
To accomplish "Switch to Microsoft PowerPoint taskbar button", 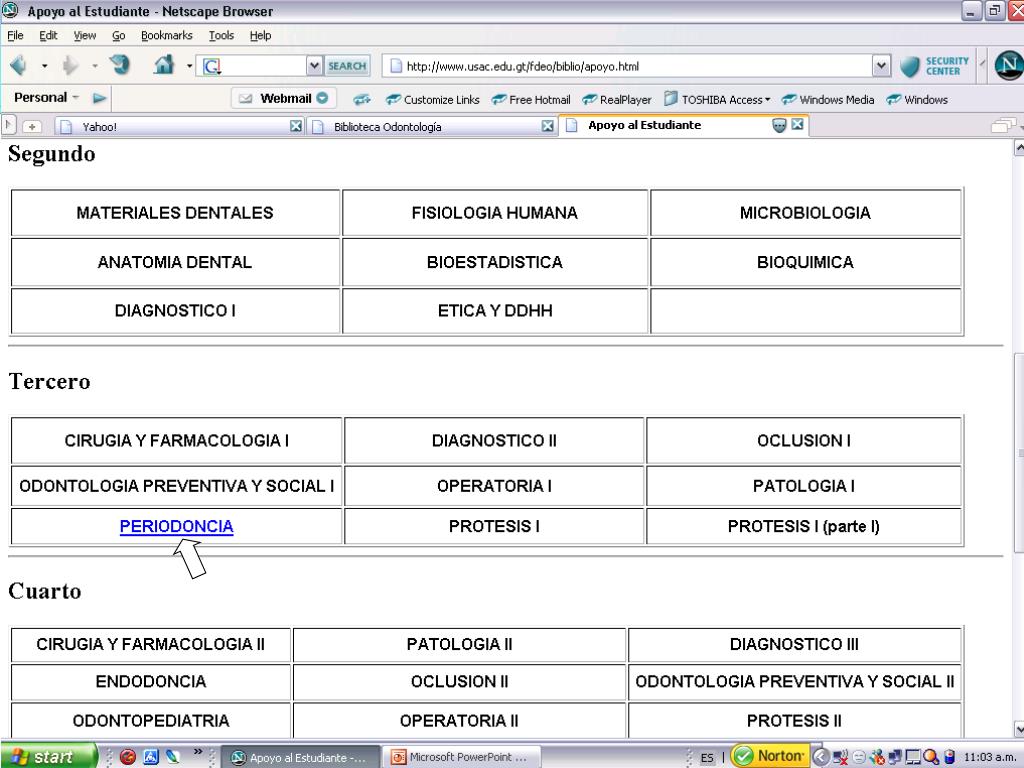I will [460, 757].
